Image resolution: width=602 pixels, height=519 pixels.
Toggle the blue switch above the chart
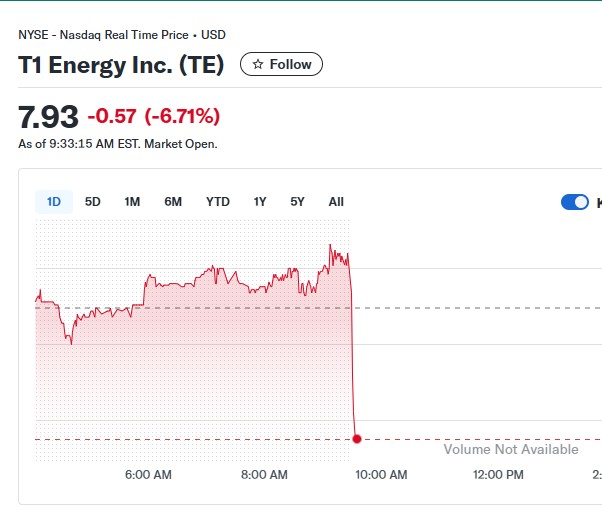[575, 203]
